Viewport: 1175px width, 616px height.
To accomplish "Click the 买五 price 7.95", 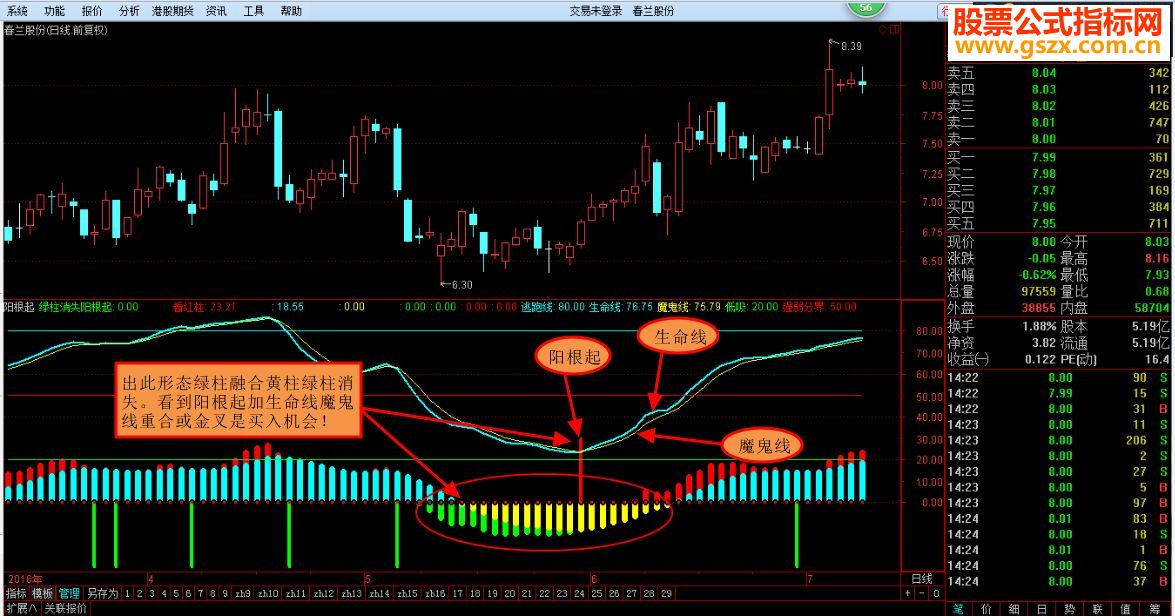I will click(x=1043, y=223).
